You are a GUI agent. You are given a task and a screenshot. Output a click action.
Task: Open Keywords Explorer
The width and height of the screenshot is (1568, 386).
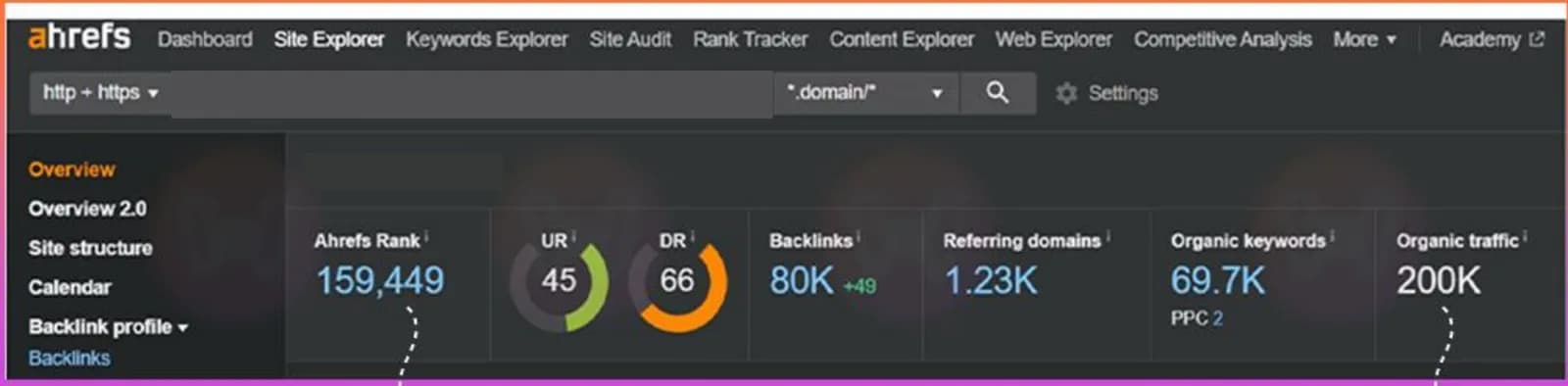click(x=487, y=39)
